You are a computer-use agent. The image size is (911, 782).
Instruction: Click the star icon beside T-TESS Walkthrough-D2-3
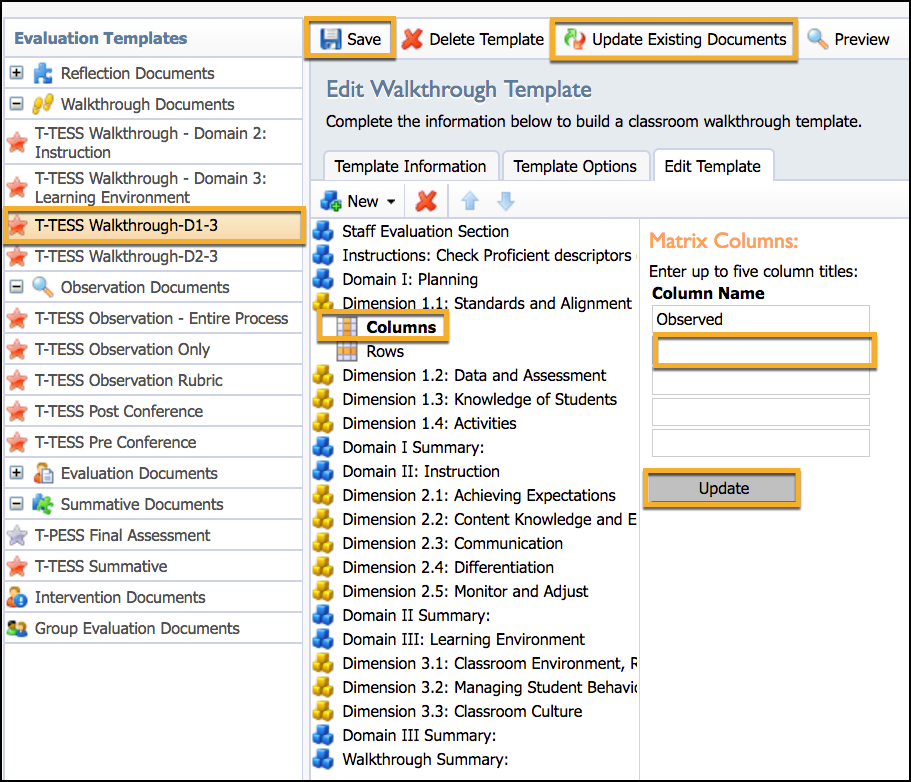(x=17, y=256)
